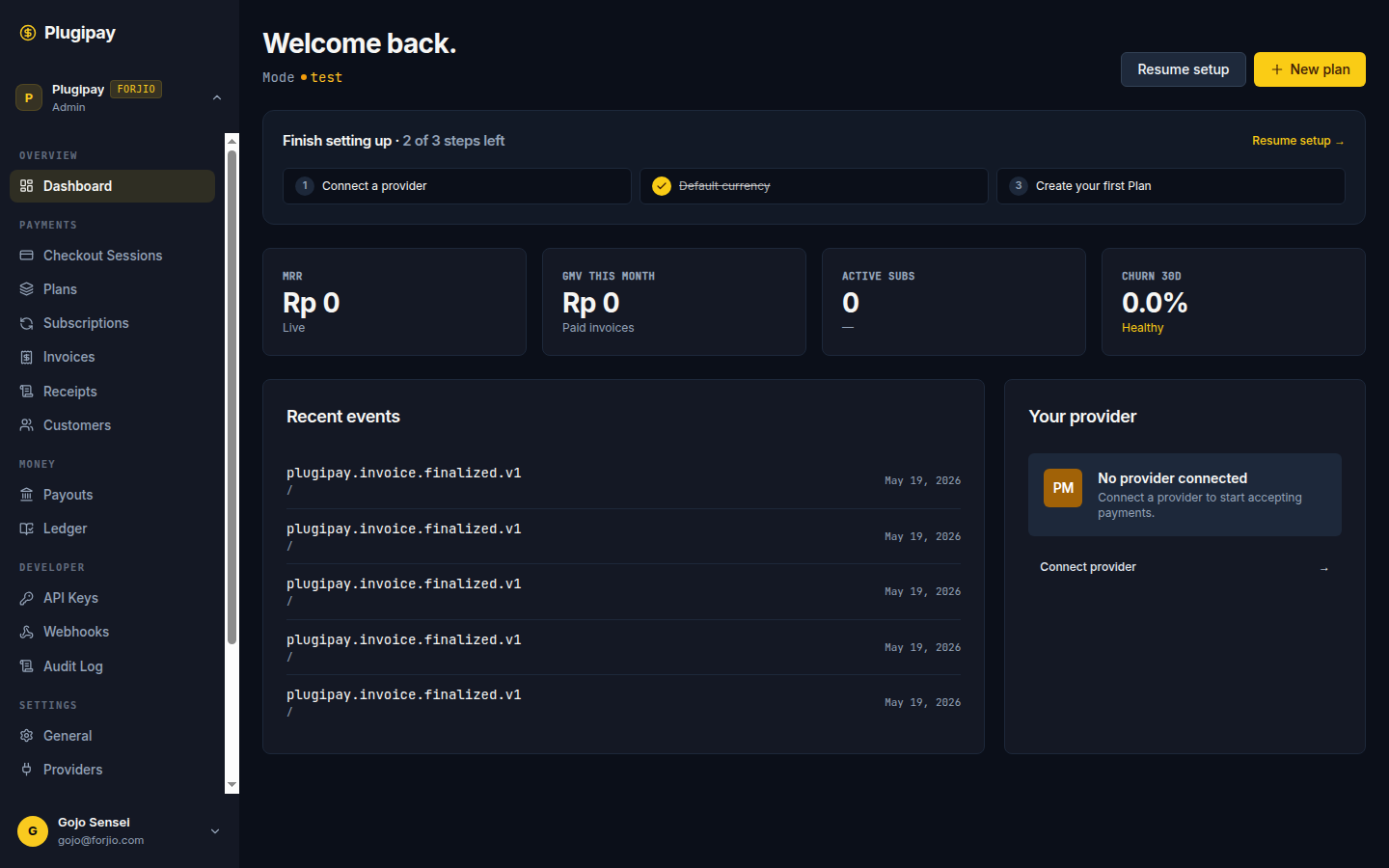
Task: Click the Plugipay dollar logo icon
Action: click(28, 33)
